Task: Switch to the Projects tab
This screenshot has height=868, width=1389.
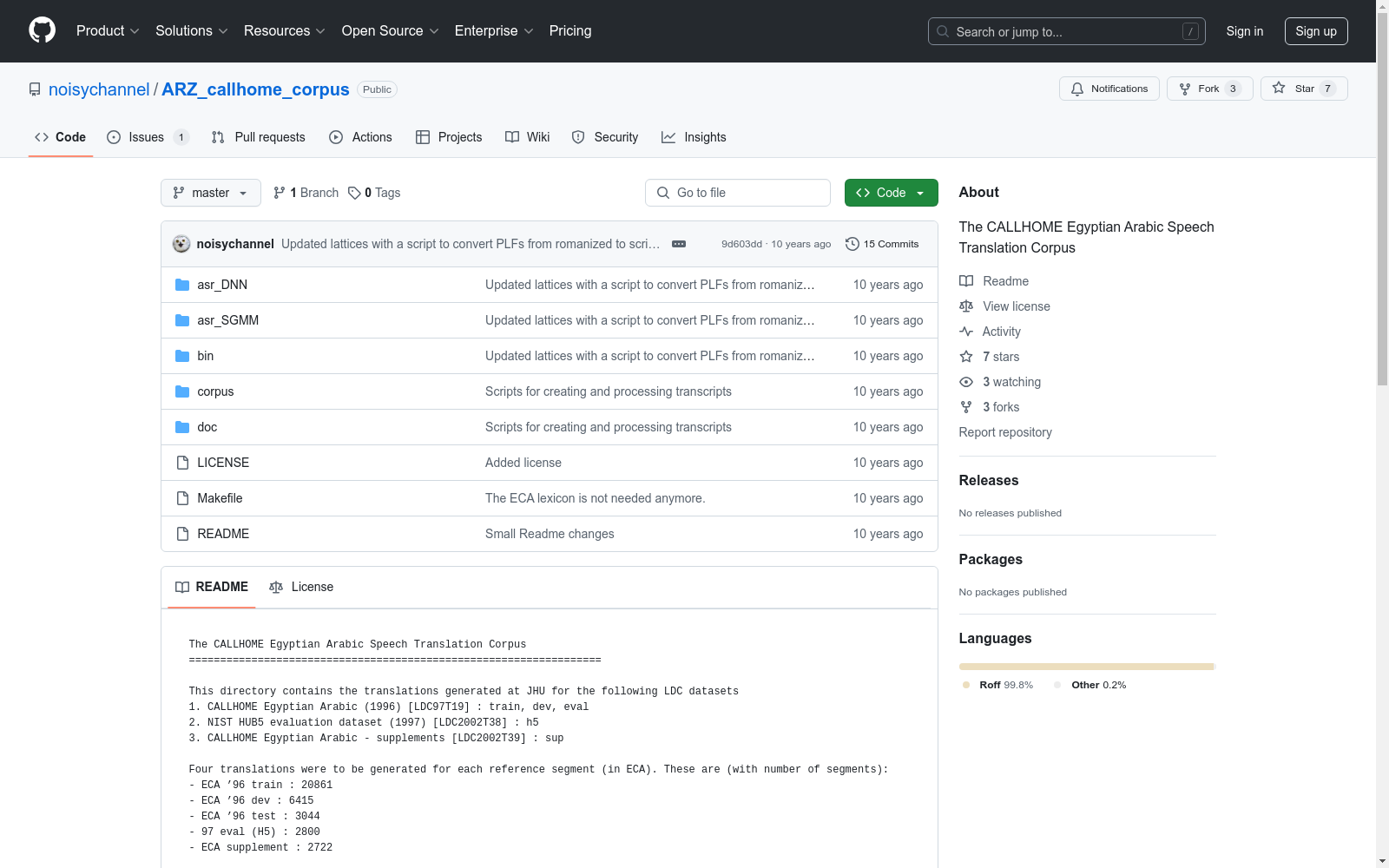Action: coord(449,137)
